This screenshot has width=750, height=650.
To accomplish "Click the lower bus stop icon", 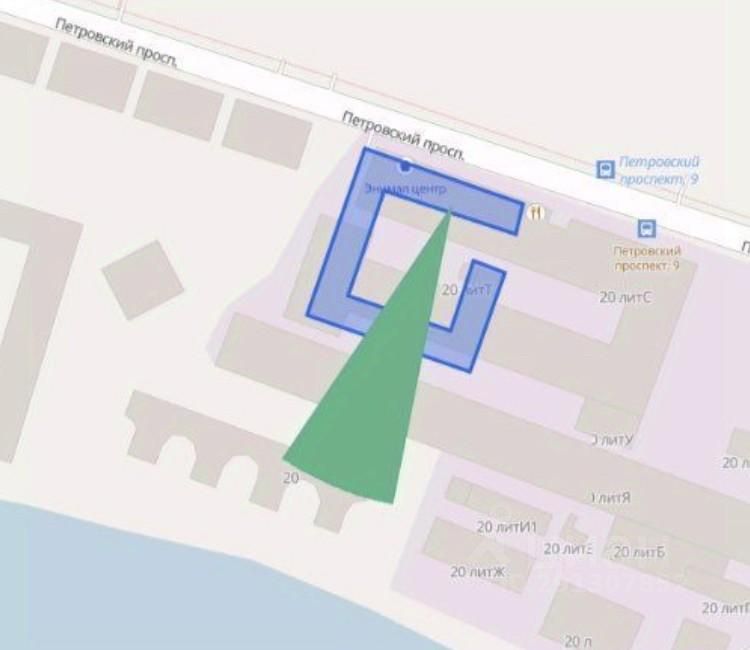I will click(x=647, y=229).
